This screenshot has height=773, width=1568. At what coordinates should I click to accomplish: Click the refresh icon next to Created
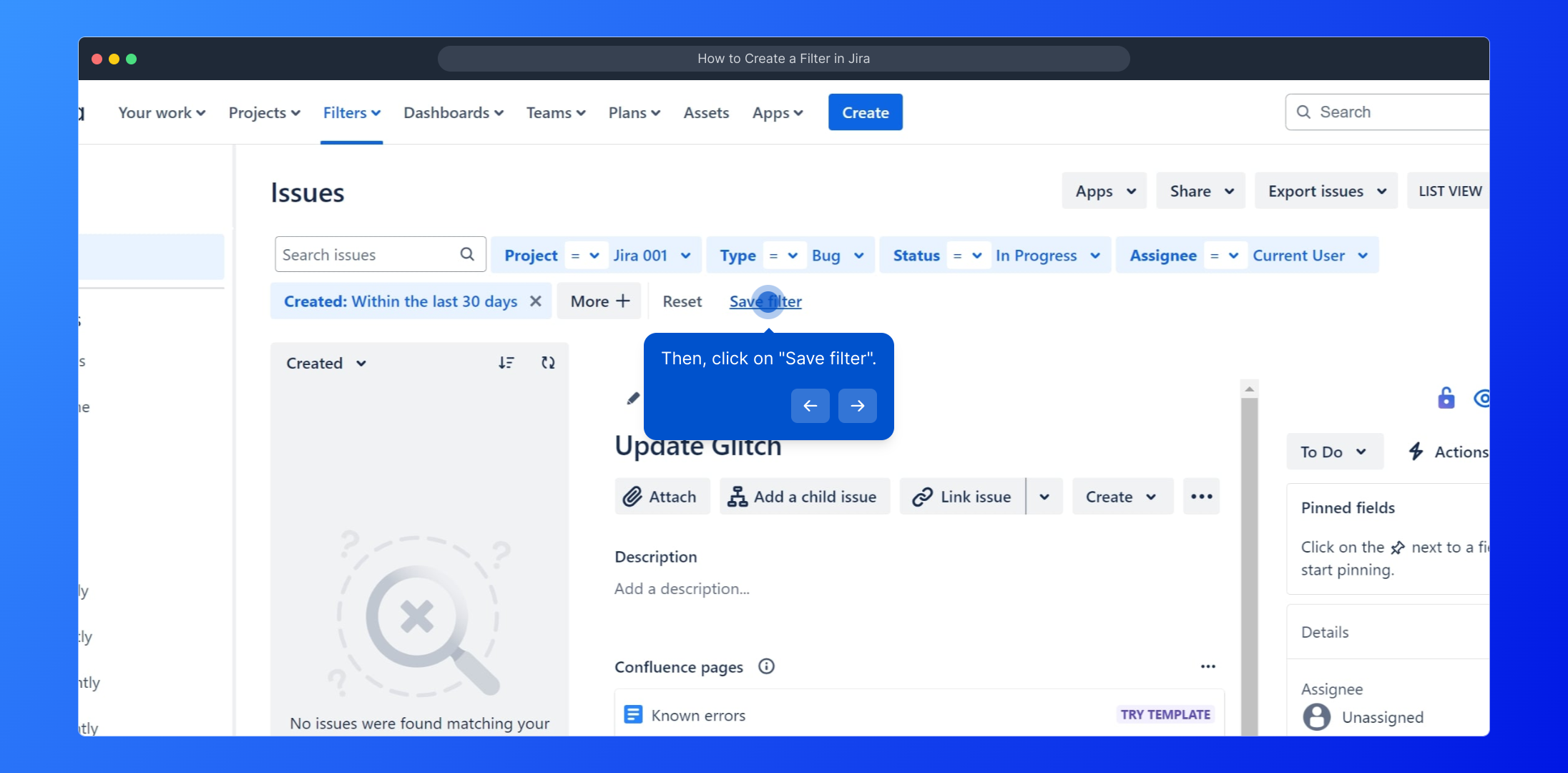pos(548,363)
